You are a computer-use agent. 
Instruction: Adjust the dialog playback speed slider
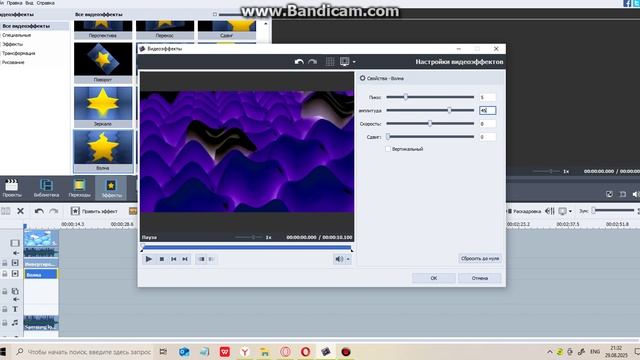coord(249,237)
